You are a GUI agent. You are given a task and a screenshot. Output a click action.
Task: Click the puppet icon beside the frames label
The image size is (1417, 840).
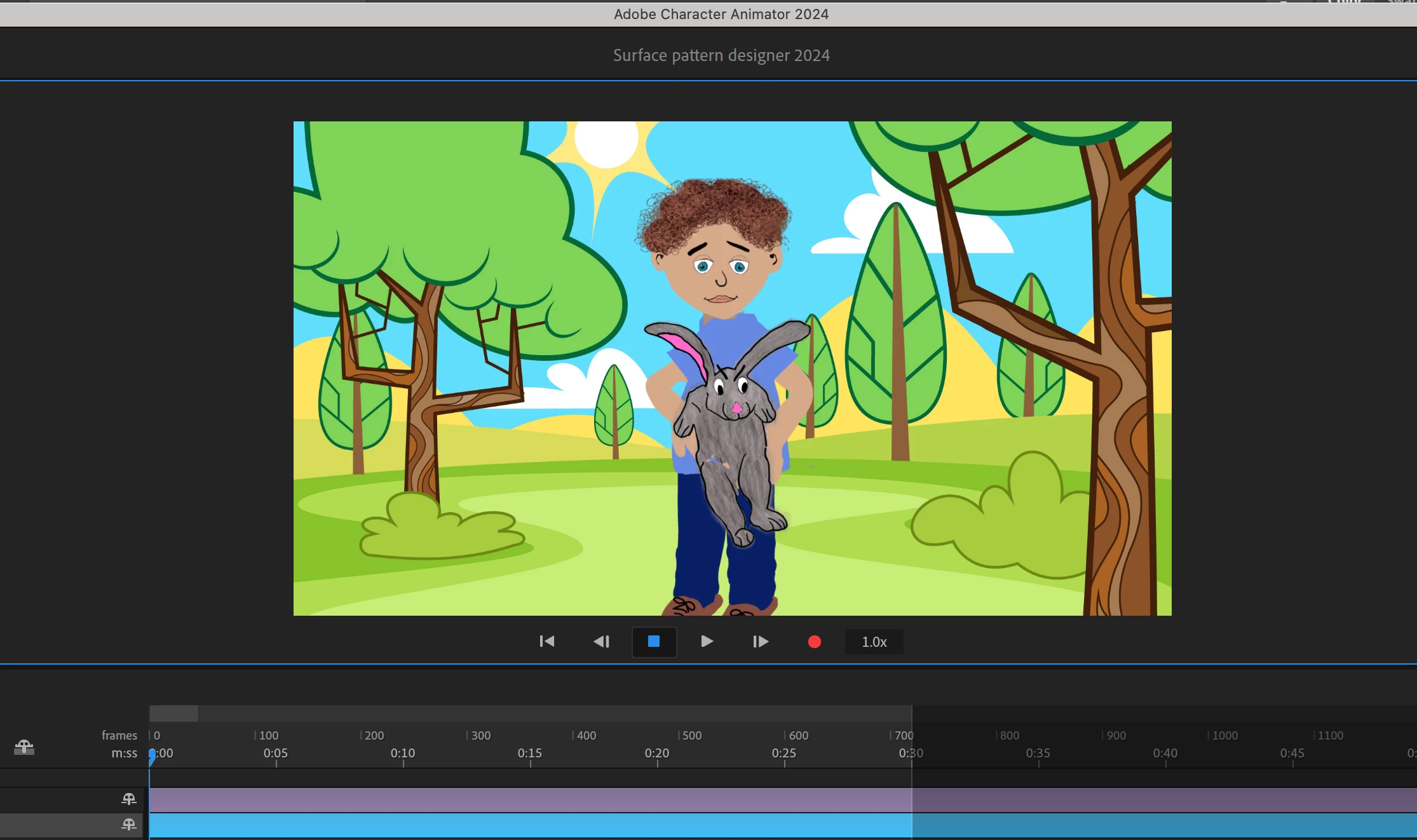[24, 747]
